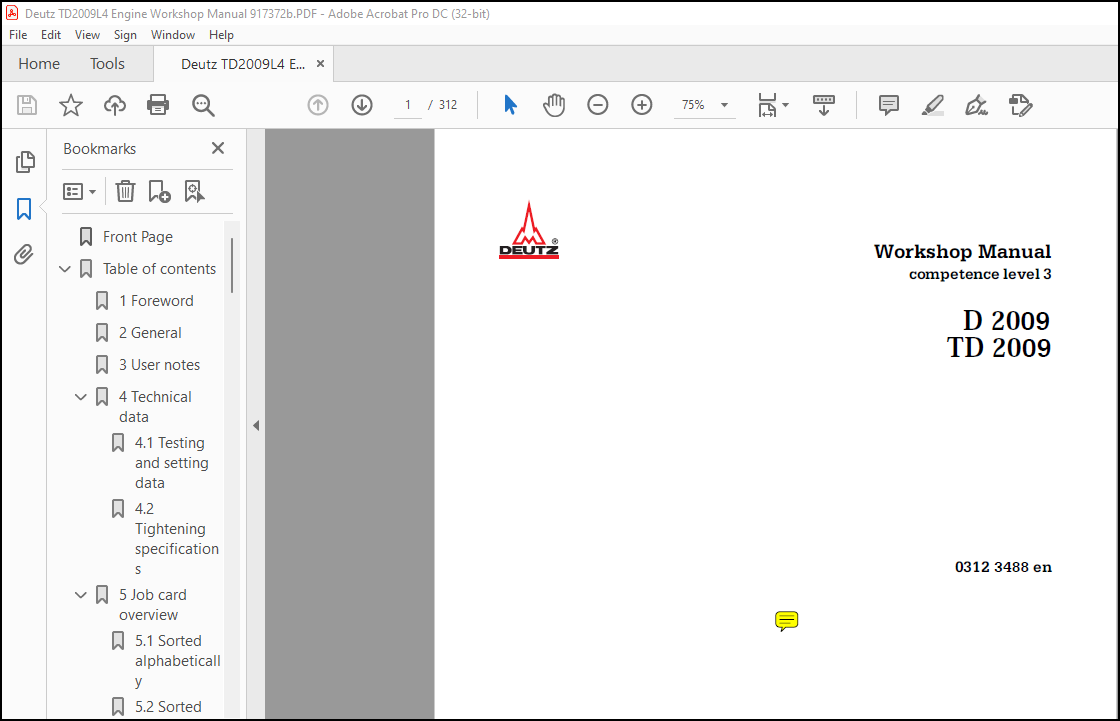The width and height of the screenshot is (1120, 721).
Task: Activate the Hand pan tool
Action: (554, 105)
